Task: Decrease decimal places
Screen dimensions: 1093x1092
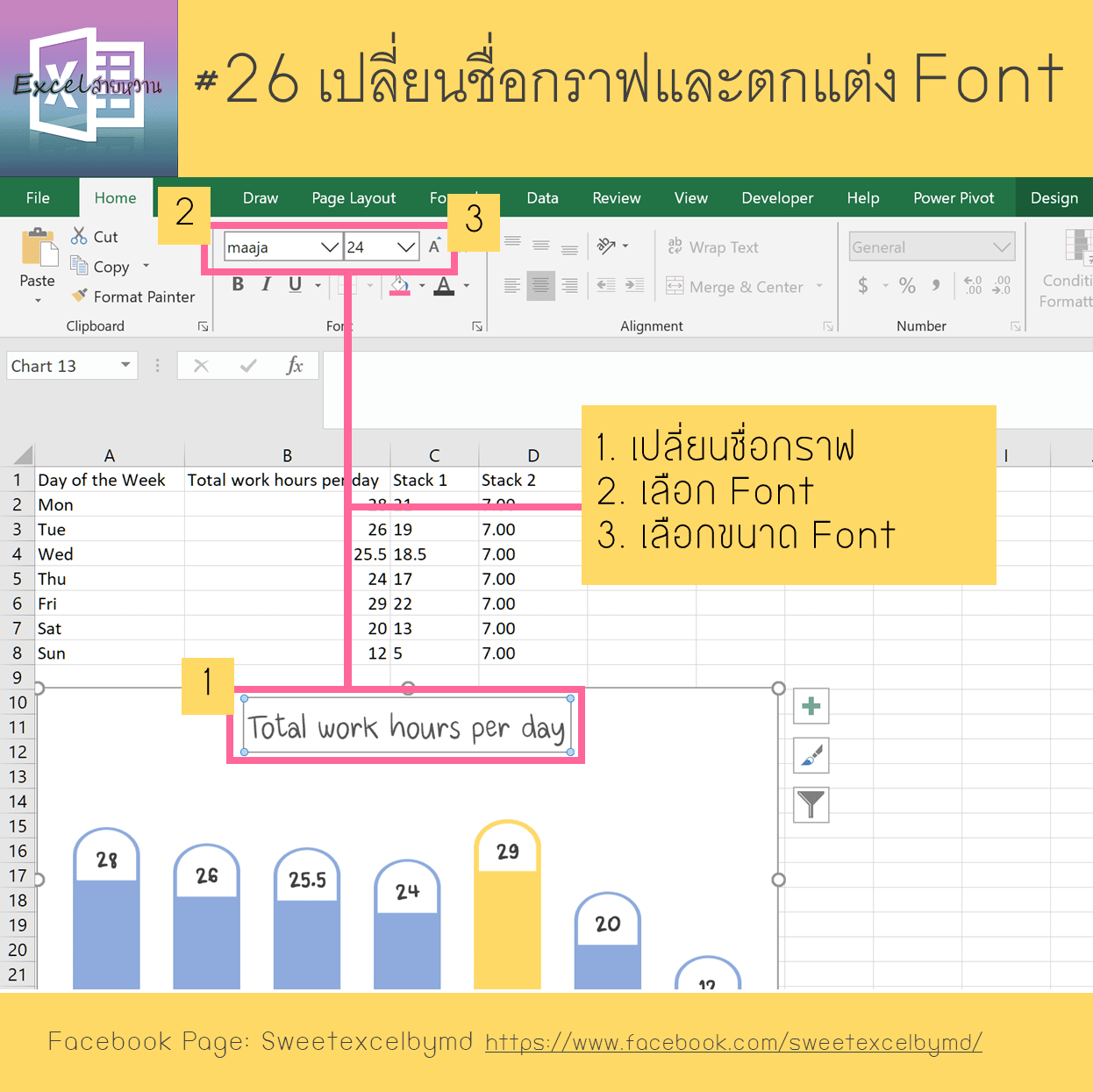Action: [x=1002, y=285]
